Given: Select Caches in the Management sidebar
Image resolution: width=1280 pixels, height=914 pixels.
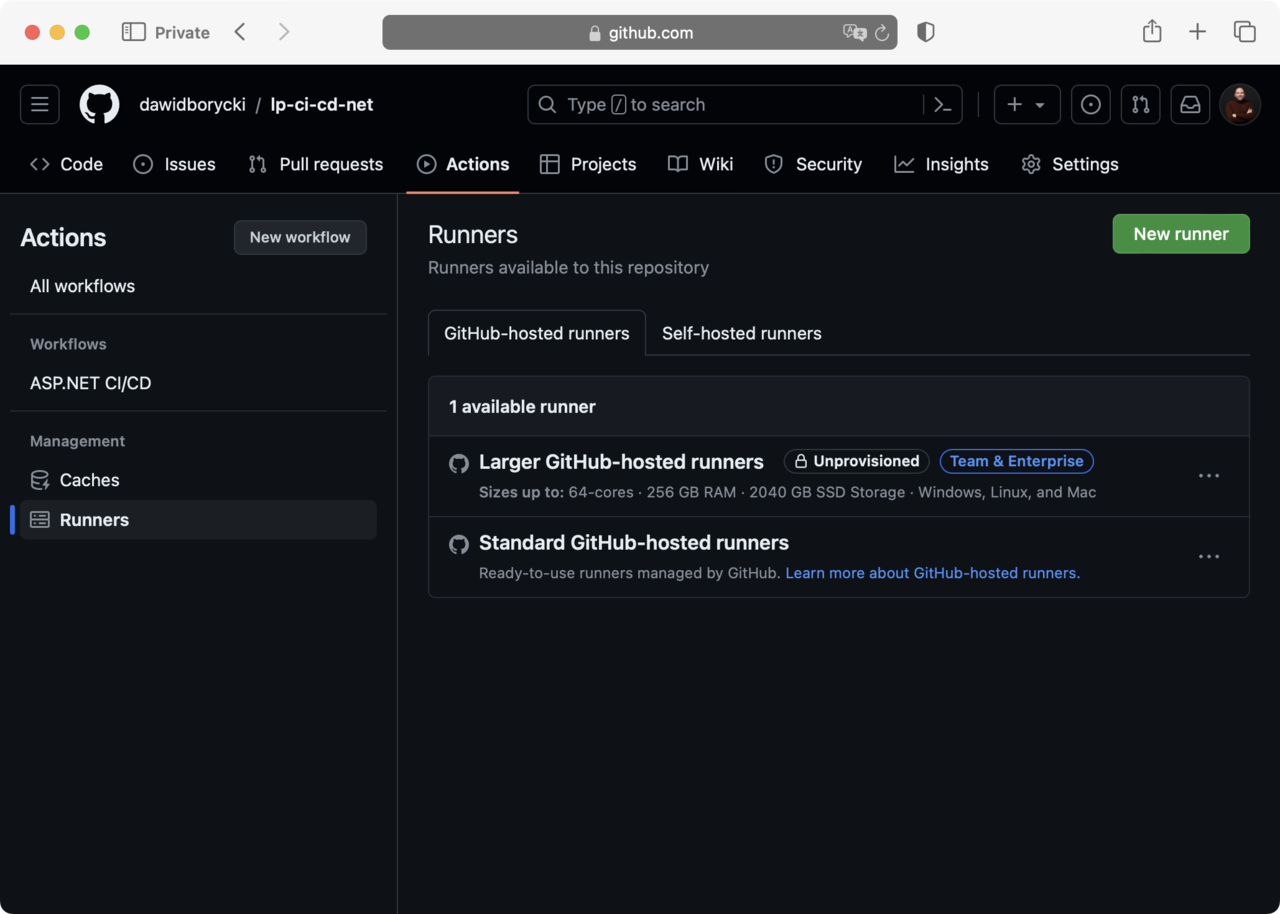Looking at the screenshot, I should [x=89, y=480].
